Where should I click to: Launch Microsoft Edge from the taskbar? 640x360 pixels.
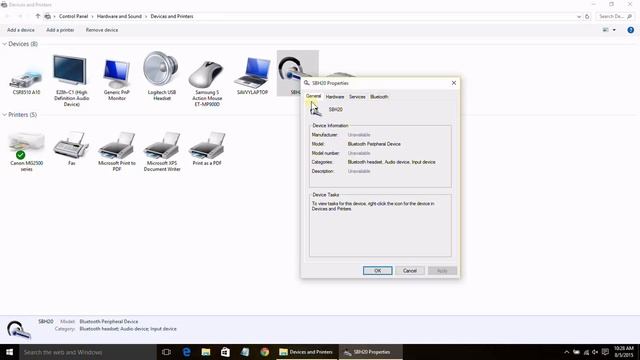coord(186,352)
